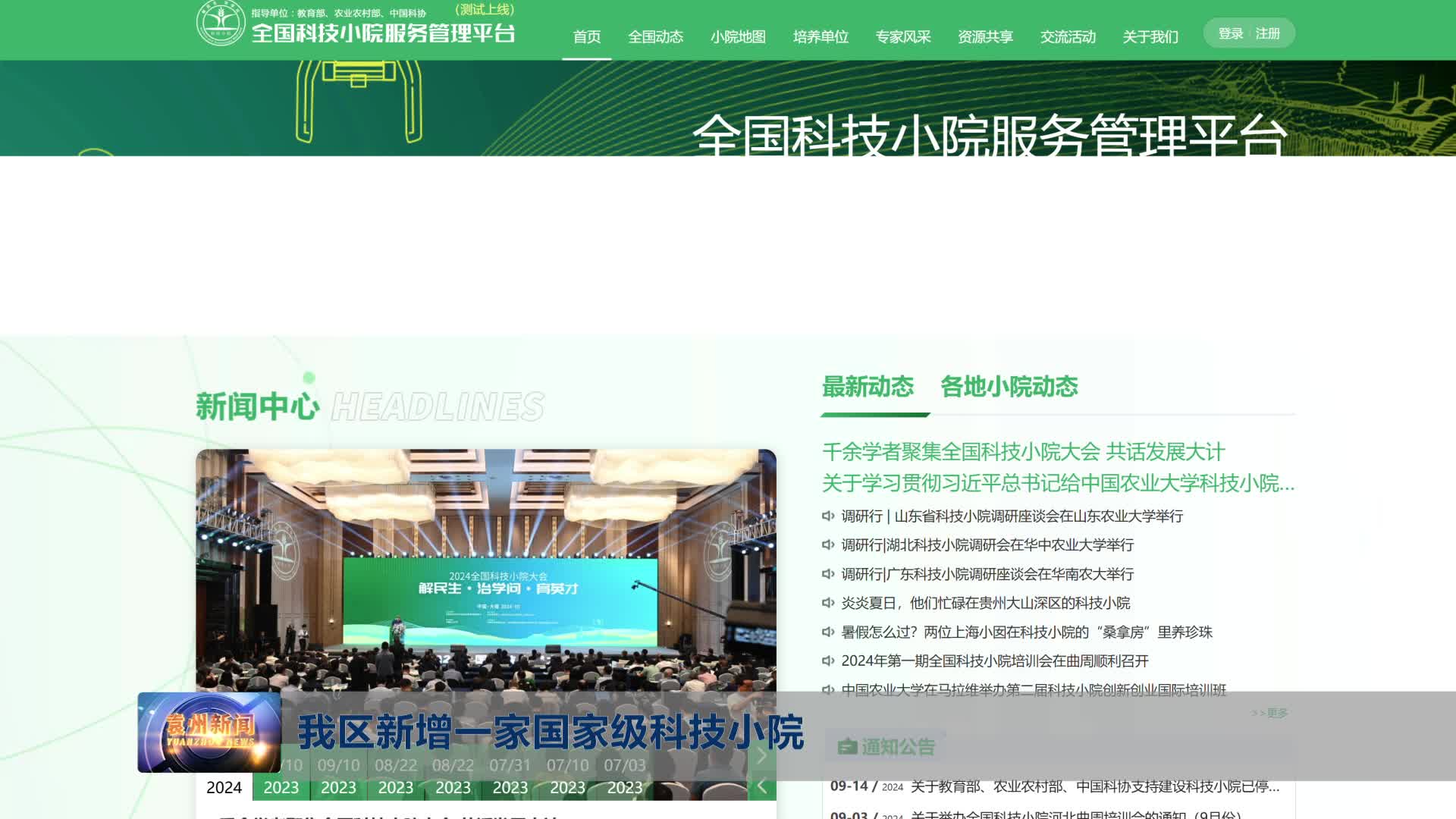The width and height of the screenshot is (1456, 819).
Task: Open article 暑假怎么过？两位上海小囡
Action: point(1027,632)
